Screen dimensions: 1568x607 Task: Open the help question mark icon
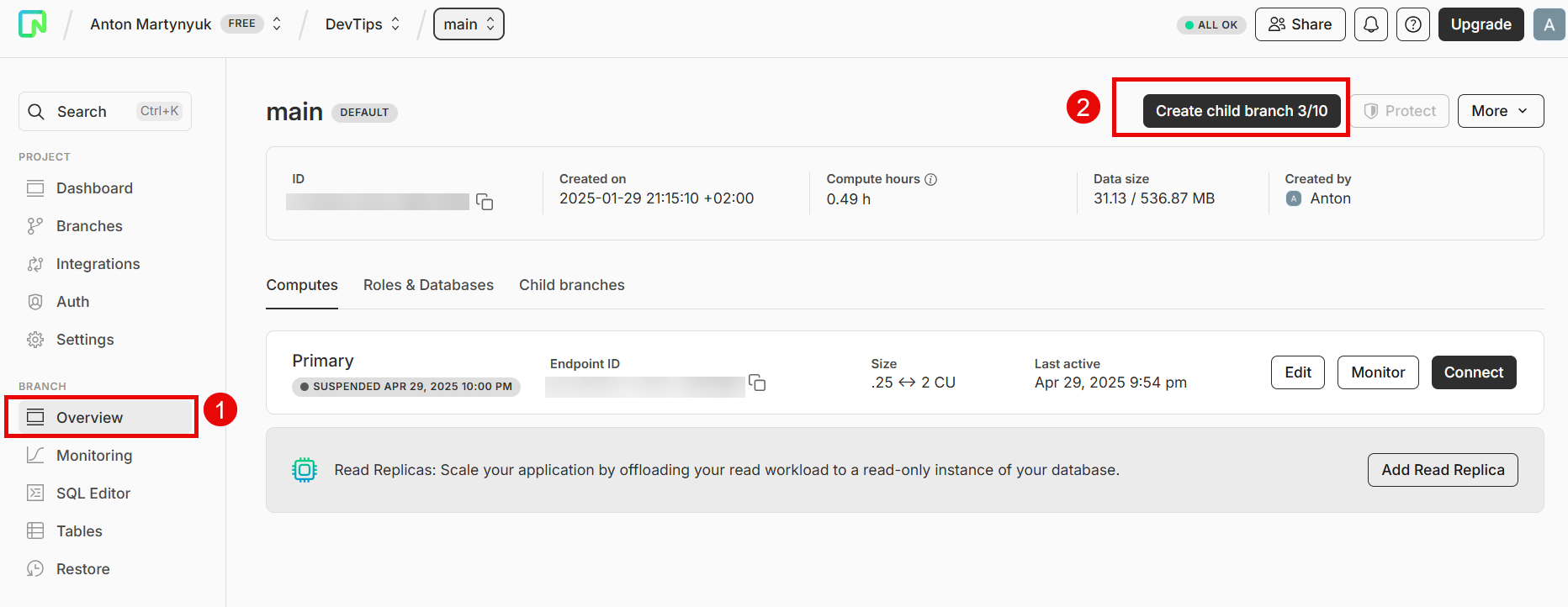(x=1413, y=24)
